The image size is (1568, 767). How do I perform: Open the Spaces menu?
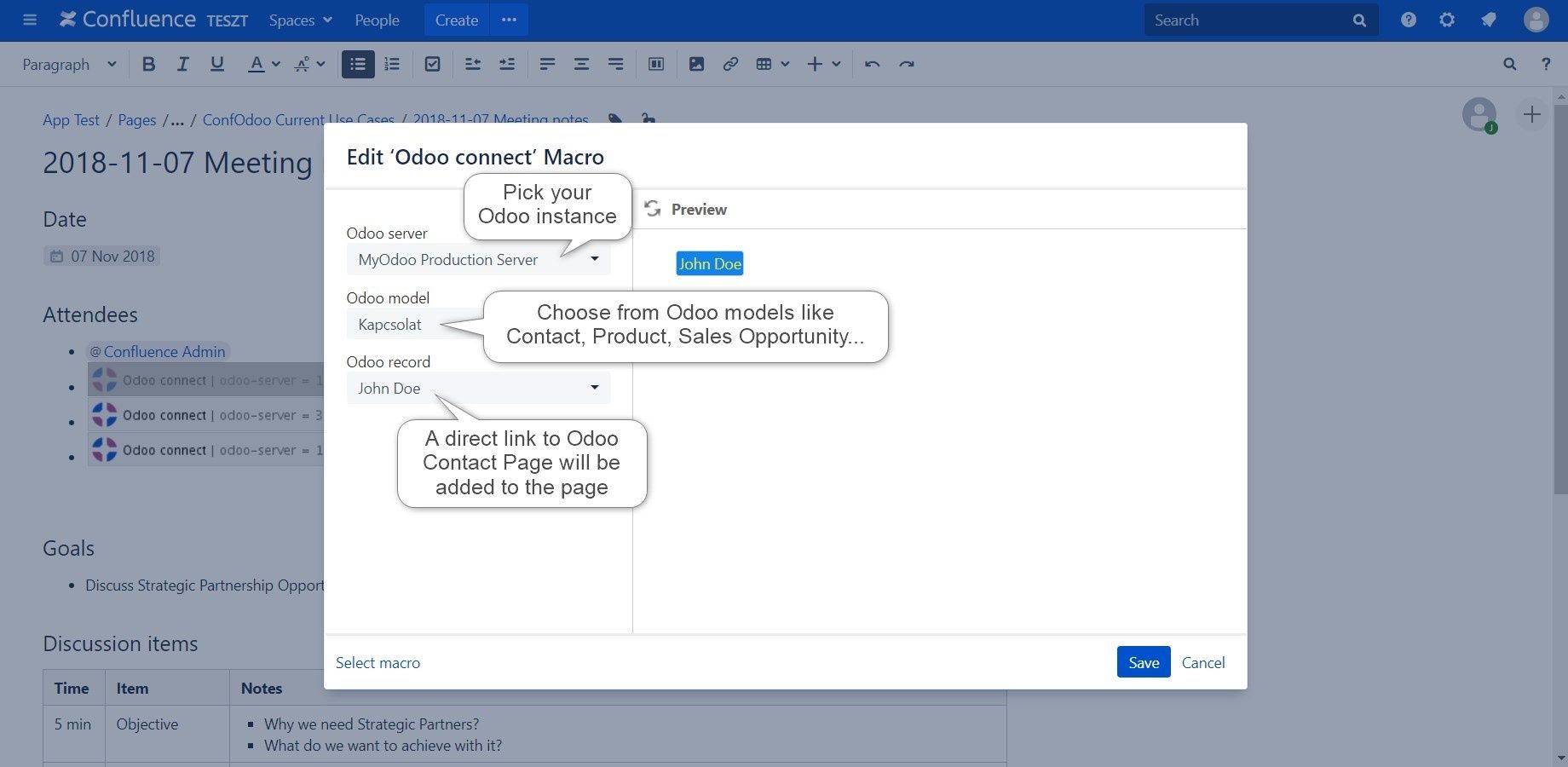pyautogui.click(x=300, y=20)
